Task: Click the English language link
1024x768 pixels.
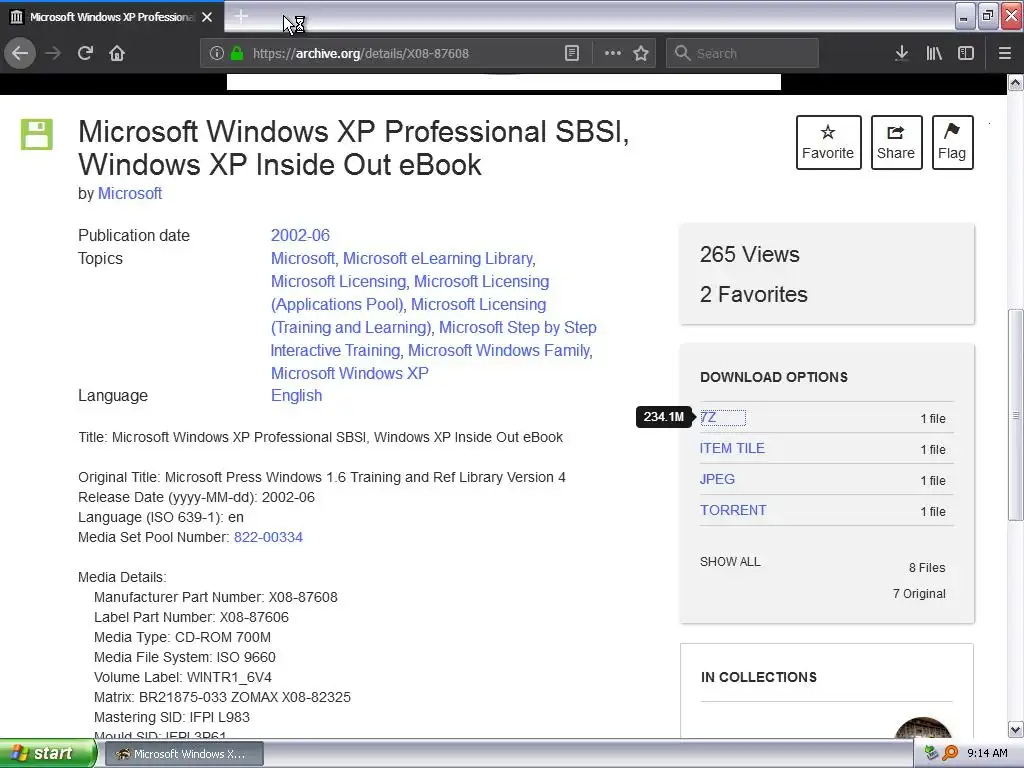Action: (x=296, y=396)
